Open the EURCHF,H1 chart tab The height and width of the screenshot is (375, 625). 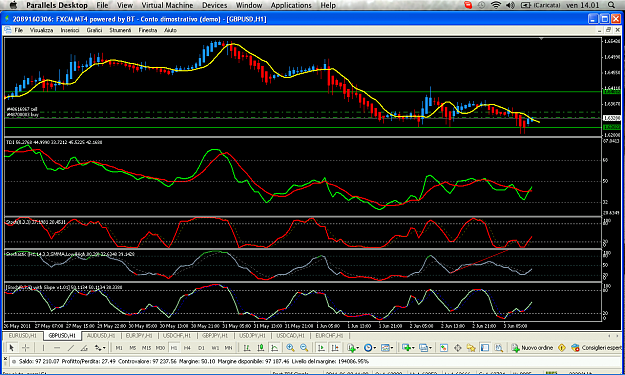(329, 336)
